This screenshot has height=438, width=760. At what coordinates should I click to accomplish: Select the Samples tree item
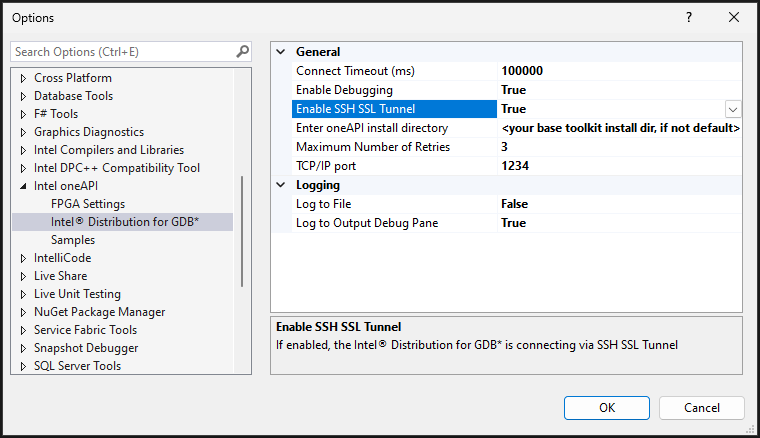click(x=73, y=240)
